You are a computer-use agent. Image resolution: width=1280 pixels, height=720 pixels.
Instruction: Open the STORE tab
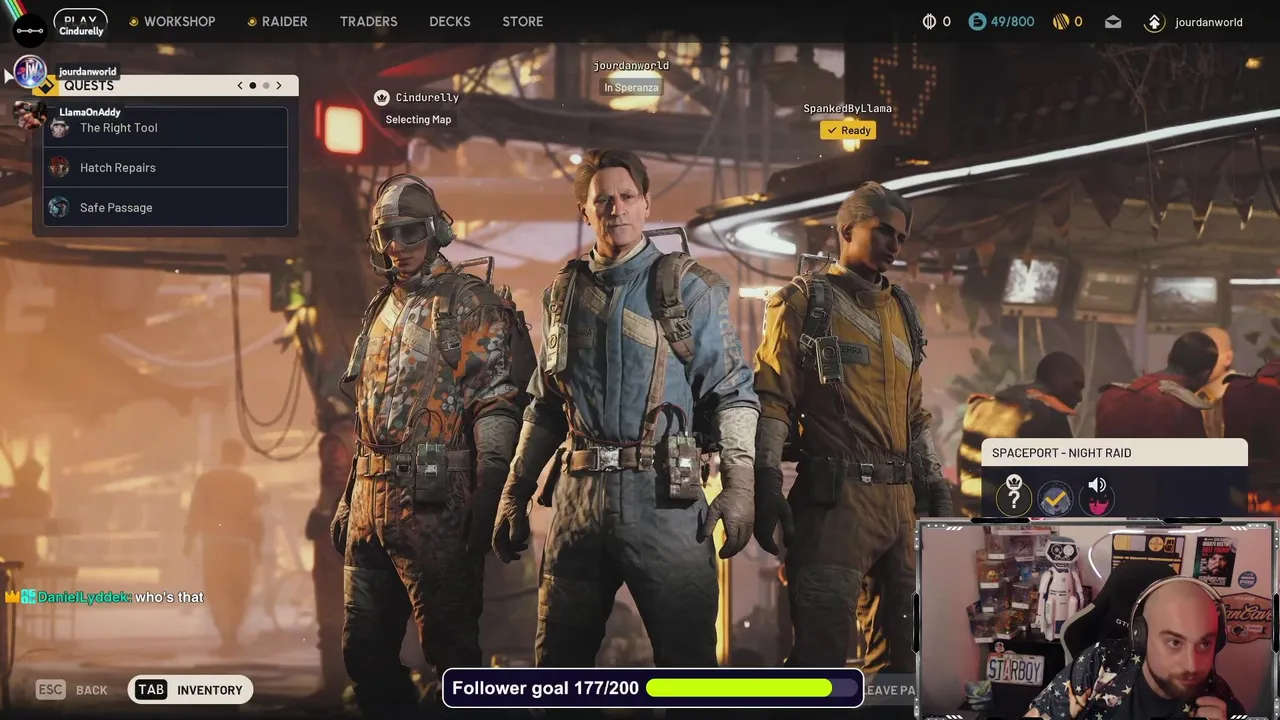point(523,21)
